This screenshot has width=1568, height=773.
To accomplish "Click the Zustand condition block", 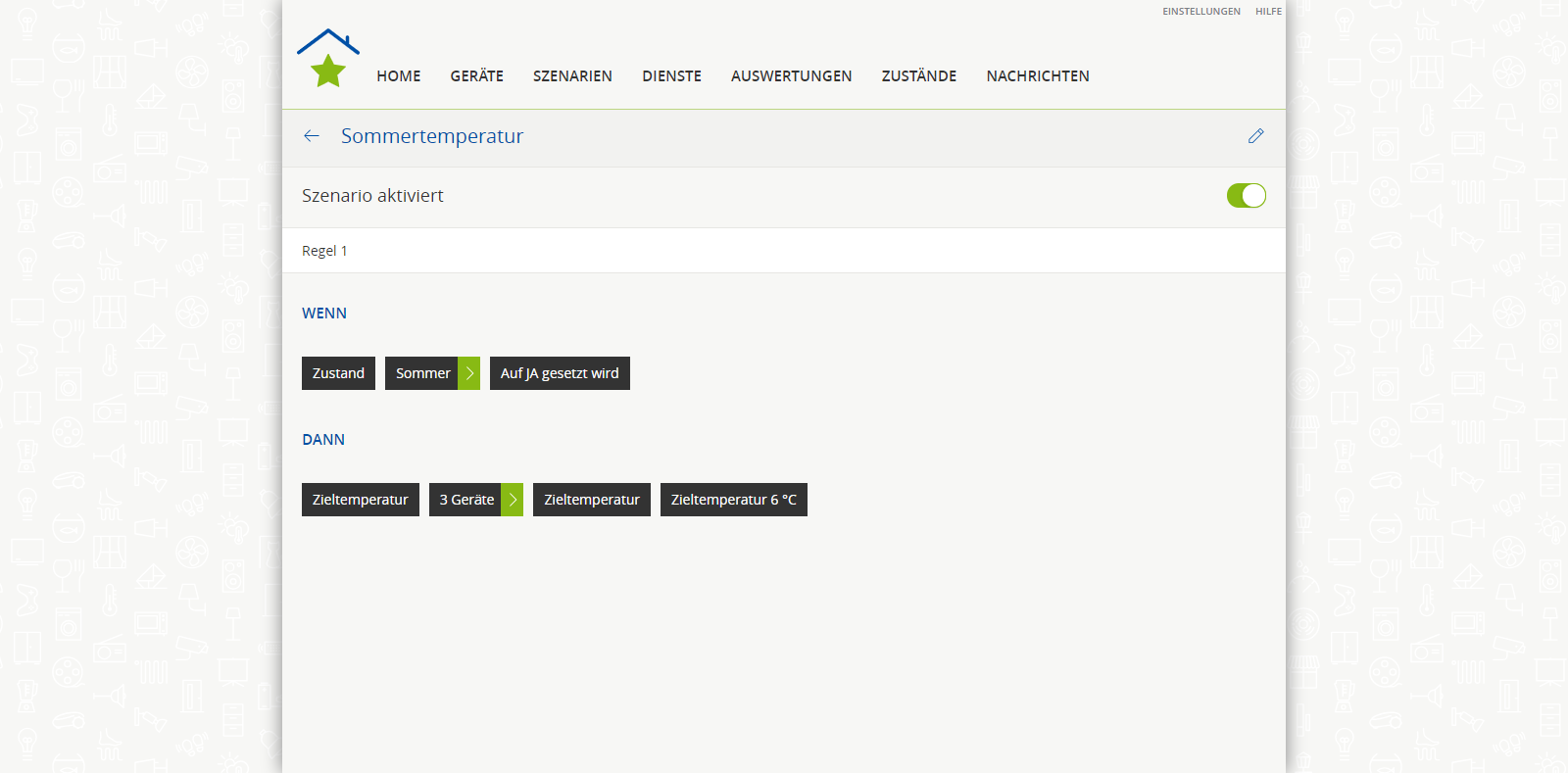I will pos(338,373).
